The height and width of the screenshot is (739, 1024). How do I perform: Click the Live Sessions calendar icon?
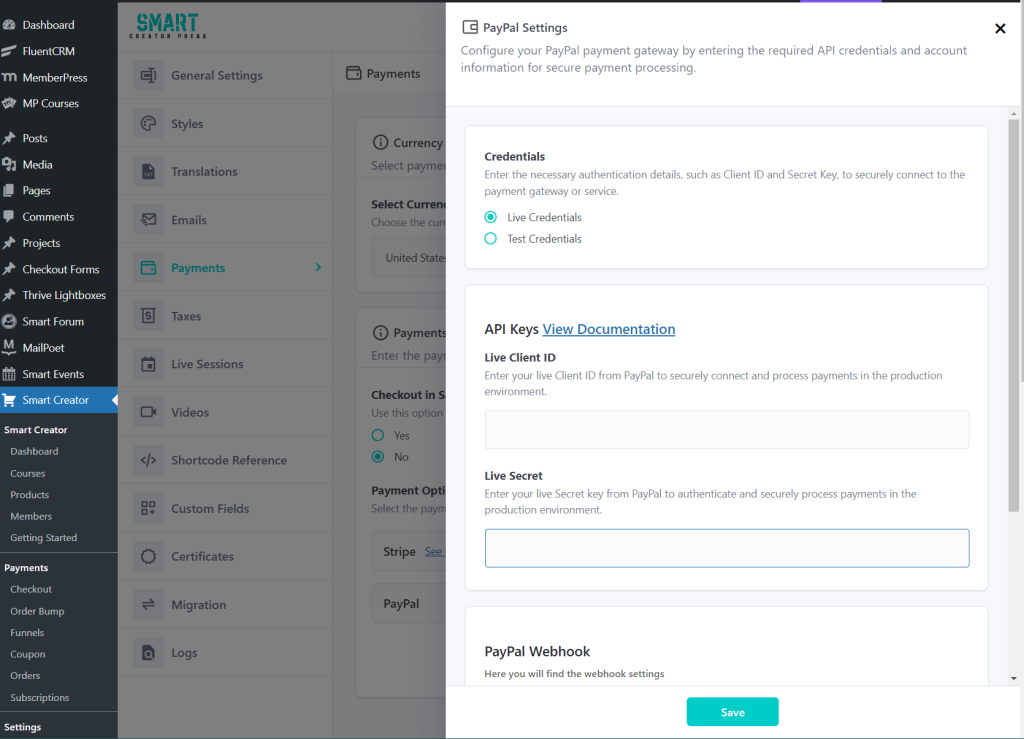149,364
